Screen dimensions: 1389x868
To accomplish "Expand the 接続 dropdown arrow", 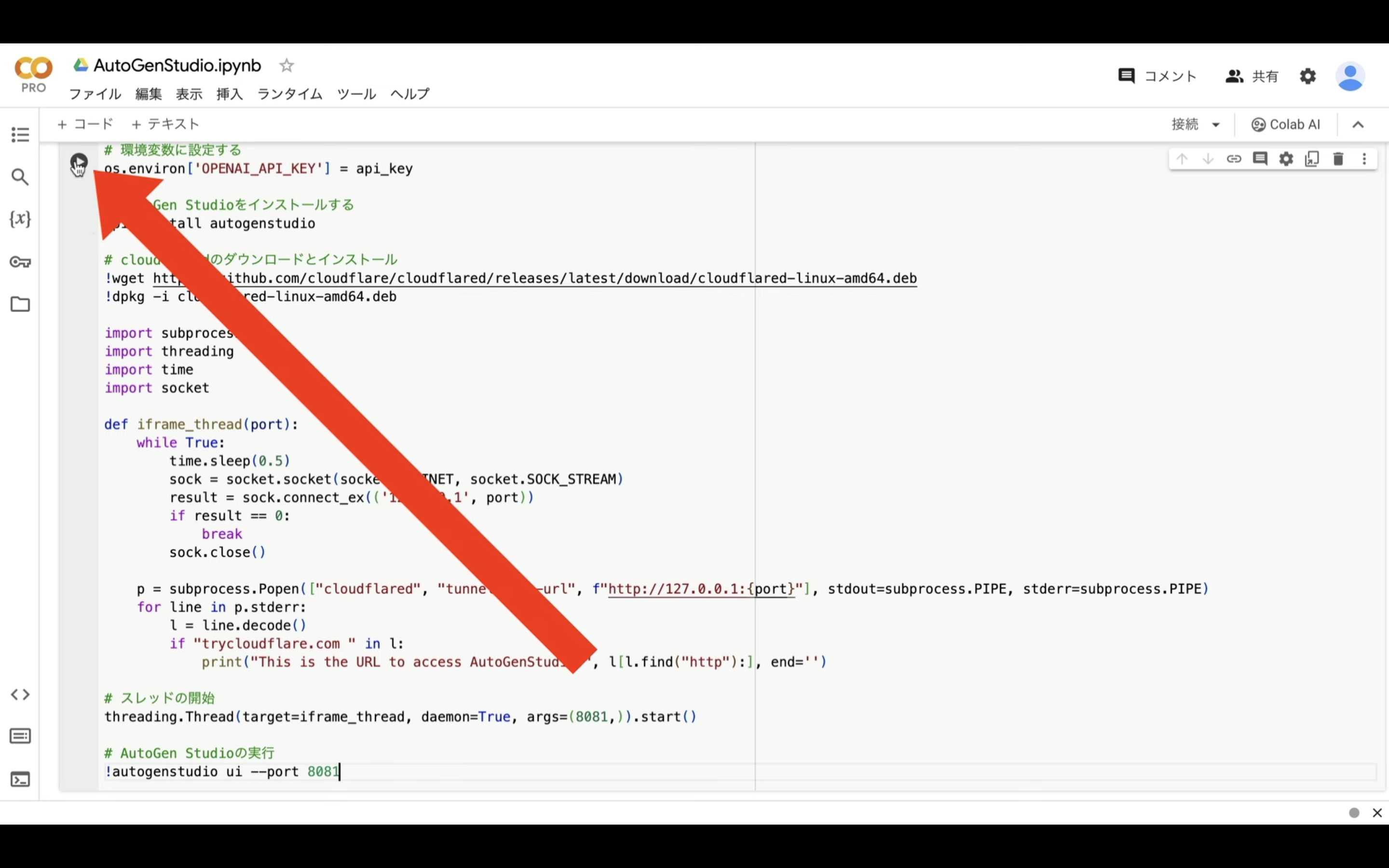I will [x=1216, y=125].
